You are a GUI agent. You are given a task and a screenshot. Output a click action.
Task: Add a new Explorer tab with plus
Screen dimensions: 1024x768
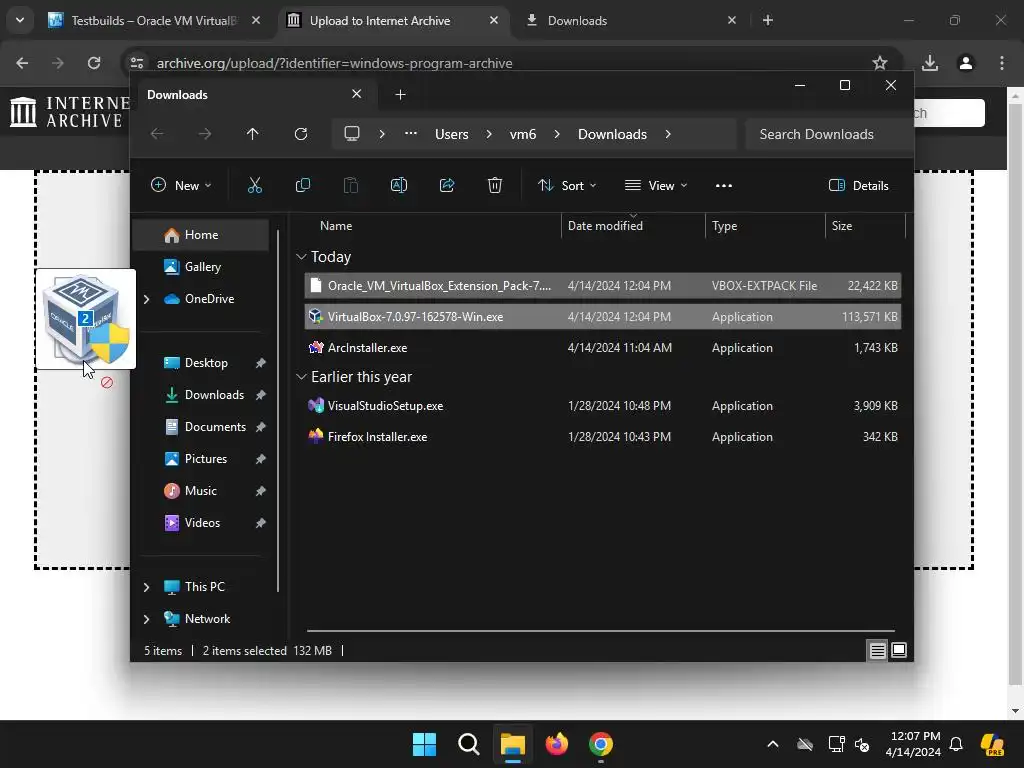(x=400, y=95)
